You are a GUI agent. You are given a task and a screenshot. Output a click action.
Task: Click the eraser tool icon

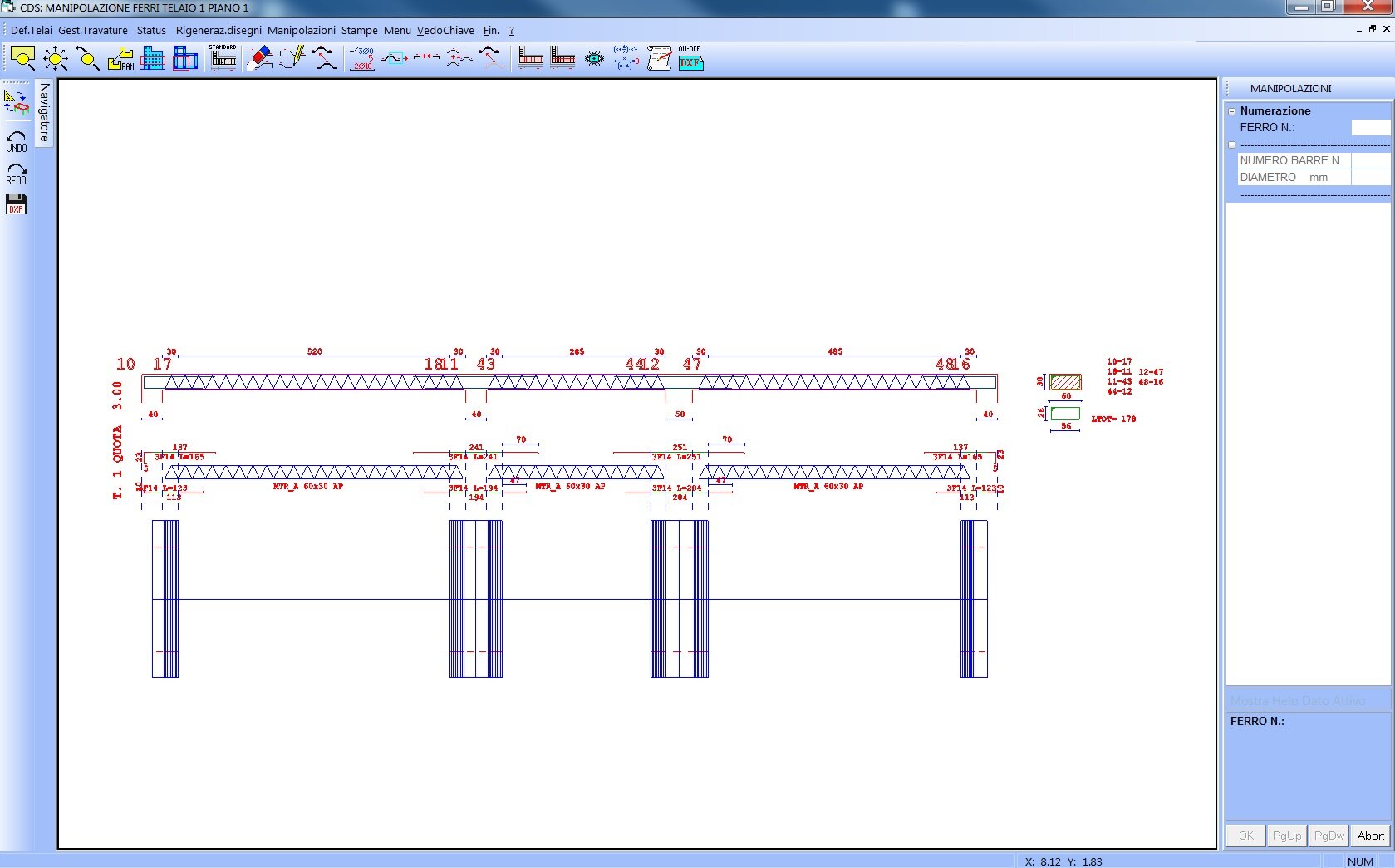(260, 58)
